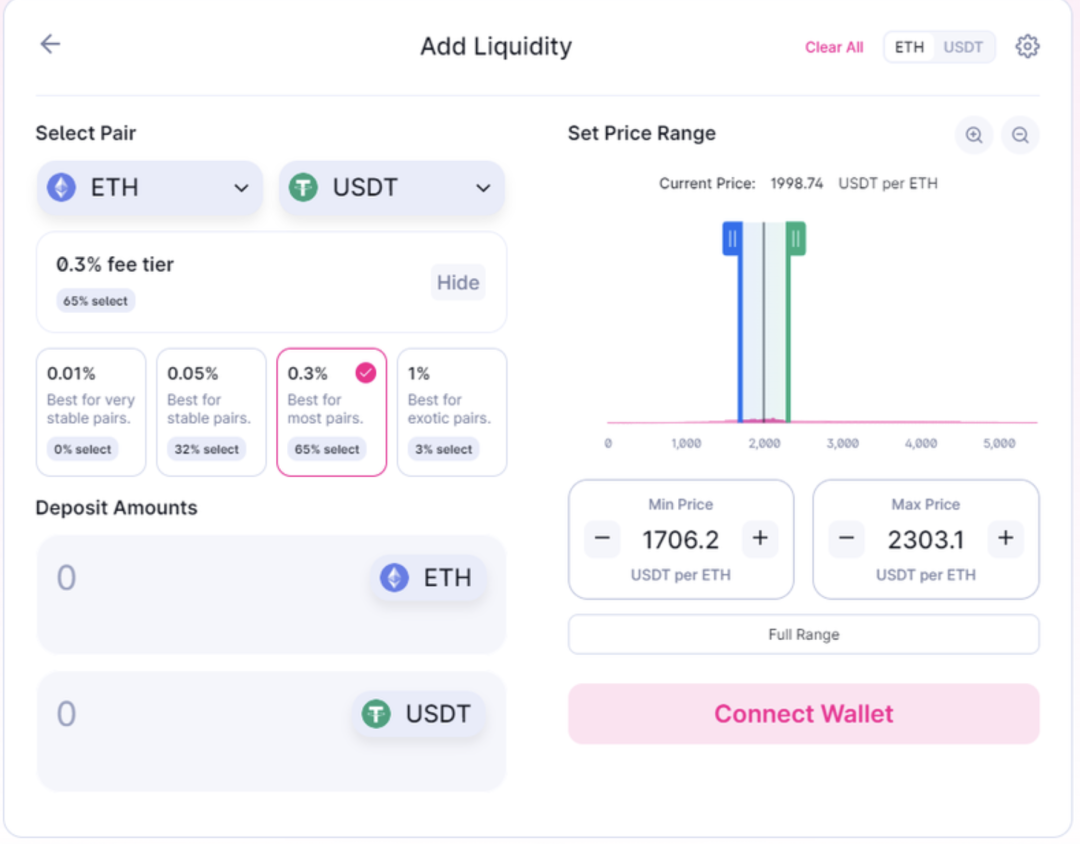Open the transaction settings gear
The width and height of the screenshot is (1080, 844).
(1027, 46)
